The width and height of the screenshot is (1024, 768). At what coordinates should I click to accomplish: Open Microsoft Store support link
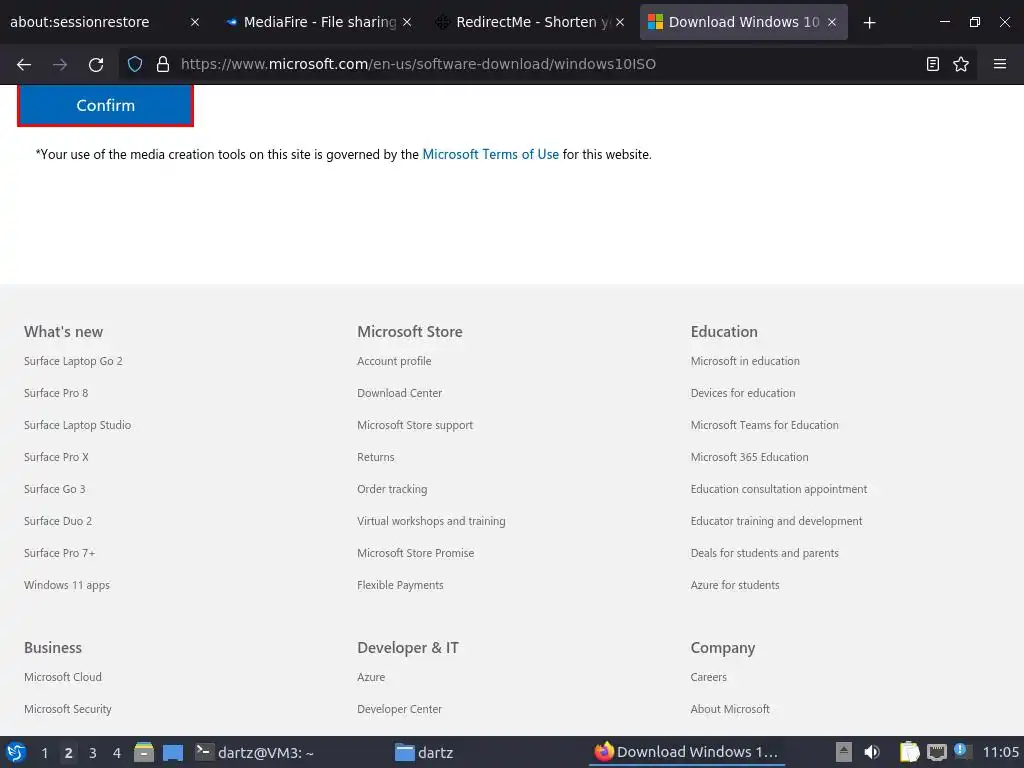[415, 425]
